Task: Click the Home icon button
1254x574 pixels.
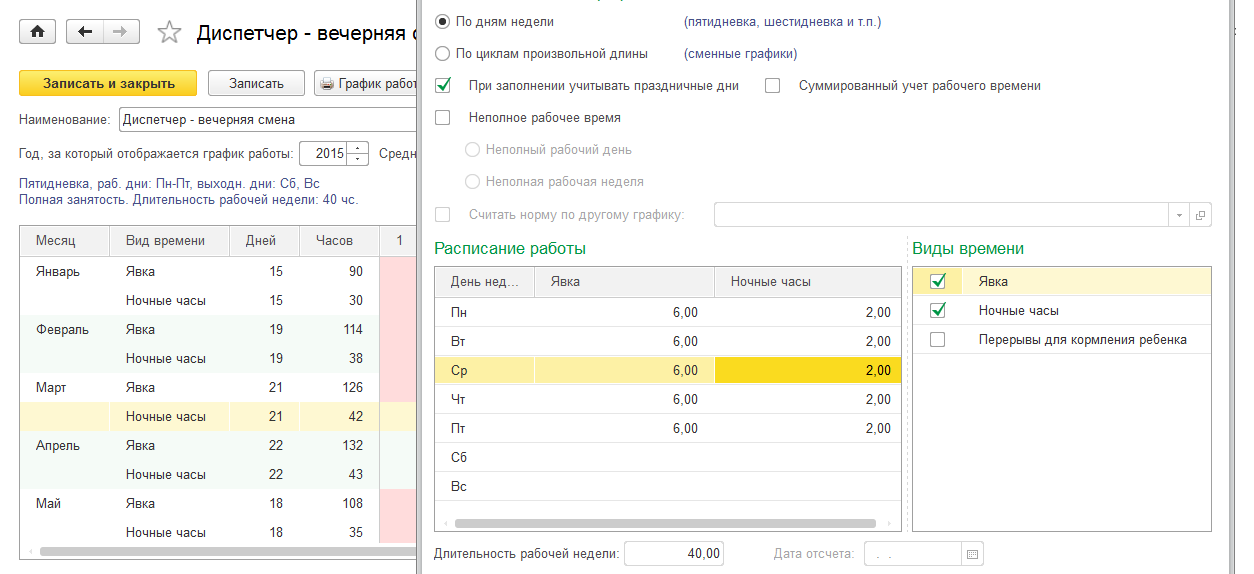Action: [38, 32]
